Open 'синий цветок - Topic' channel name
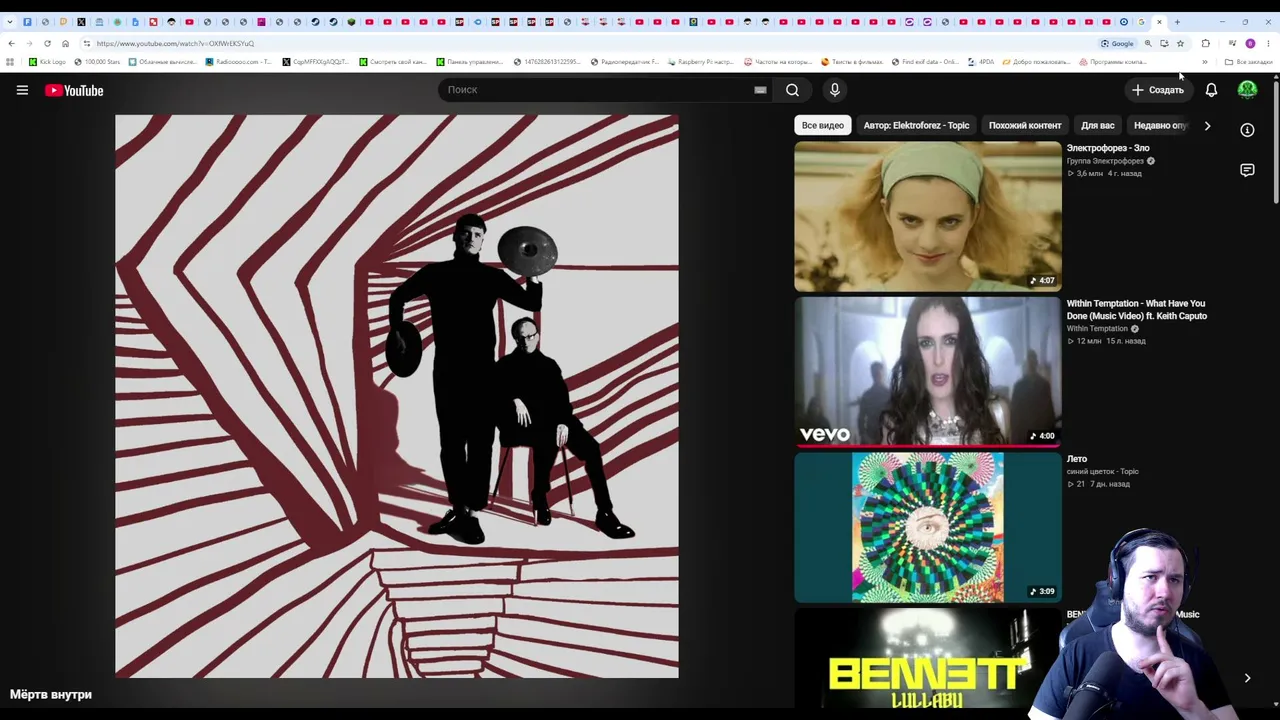The width and height of the screenshot is (1280, 720). pyautogui.click(x=1102, y=472)
